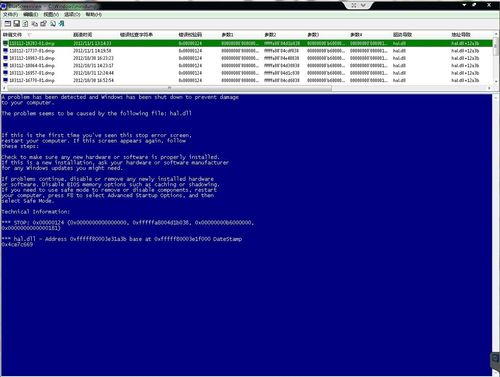The height and width of the screenshot is (377, 500).
Task: Click the fullscreen icon in top center tab
Action: [x=354, y=5]
